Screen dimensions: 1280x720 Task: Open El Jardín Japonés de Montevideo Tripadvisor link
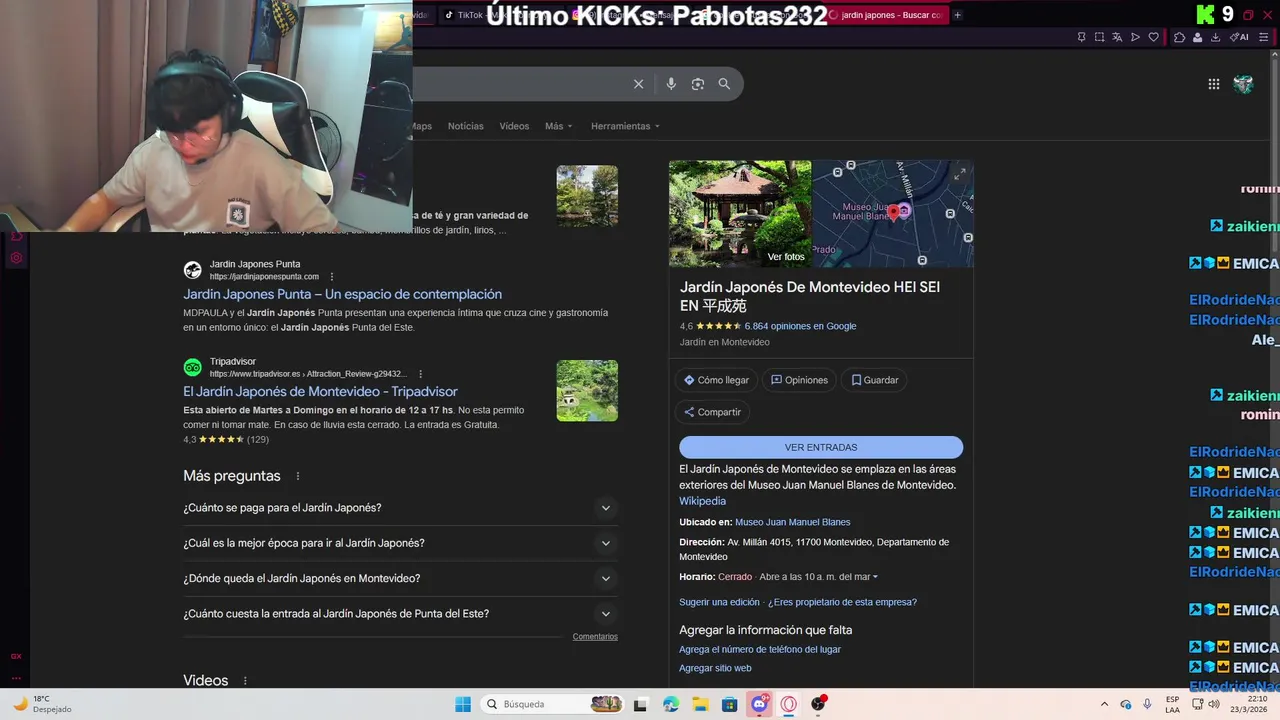pyautogui.click(x=320, y=392)
